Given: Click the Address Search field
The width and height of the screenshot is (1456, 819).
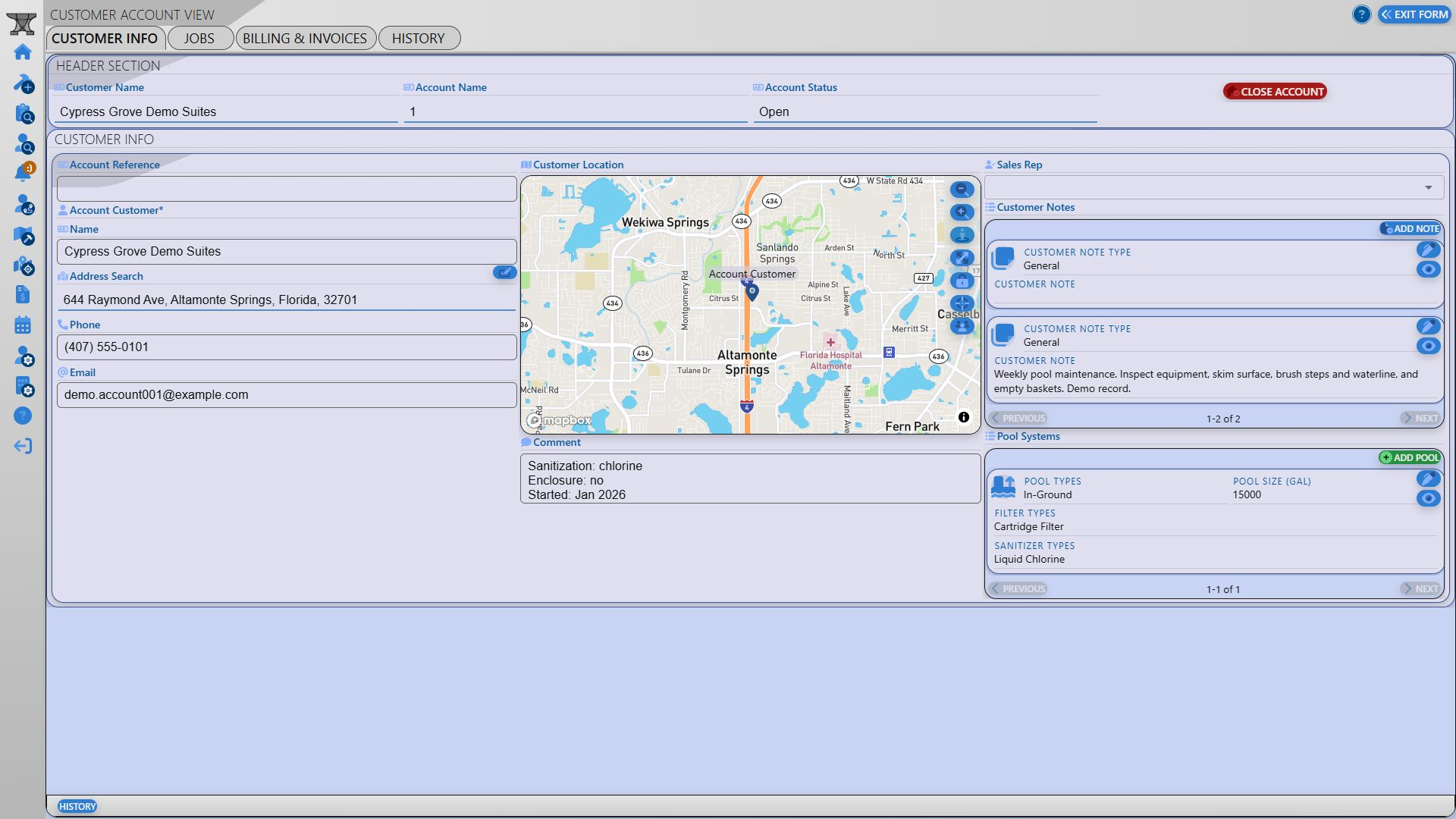Looking at the screenshot, I should pos(287,300).
